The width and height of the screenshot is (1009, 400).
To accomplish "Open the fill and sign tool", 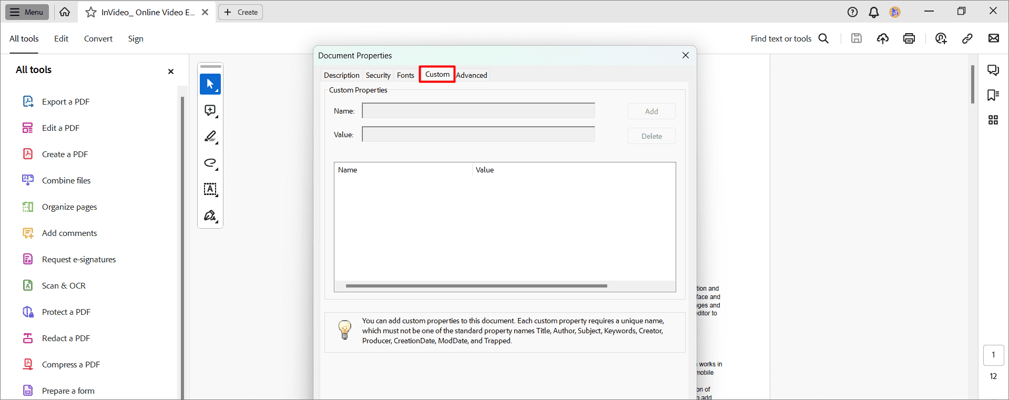I will point(210,215).
